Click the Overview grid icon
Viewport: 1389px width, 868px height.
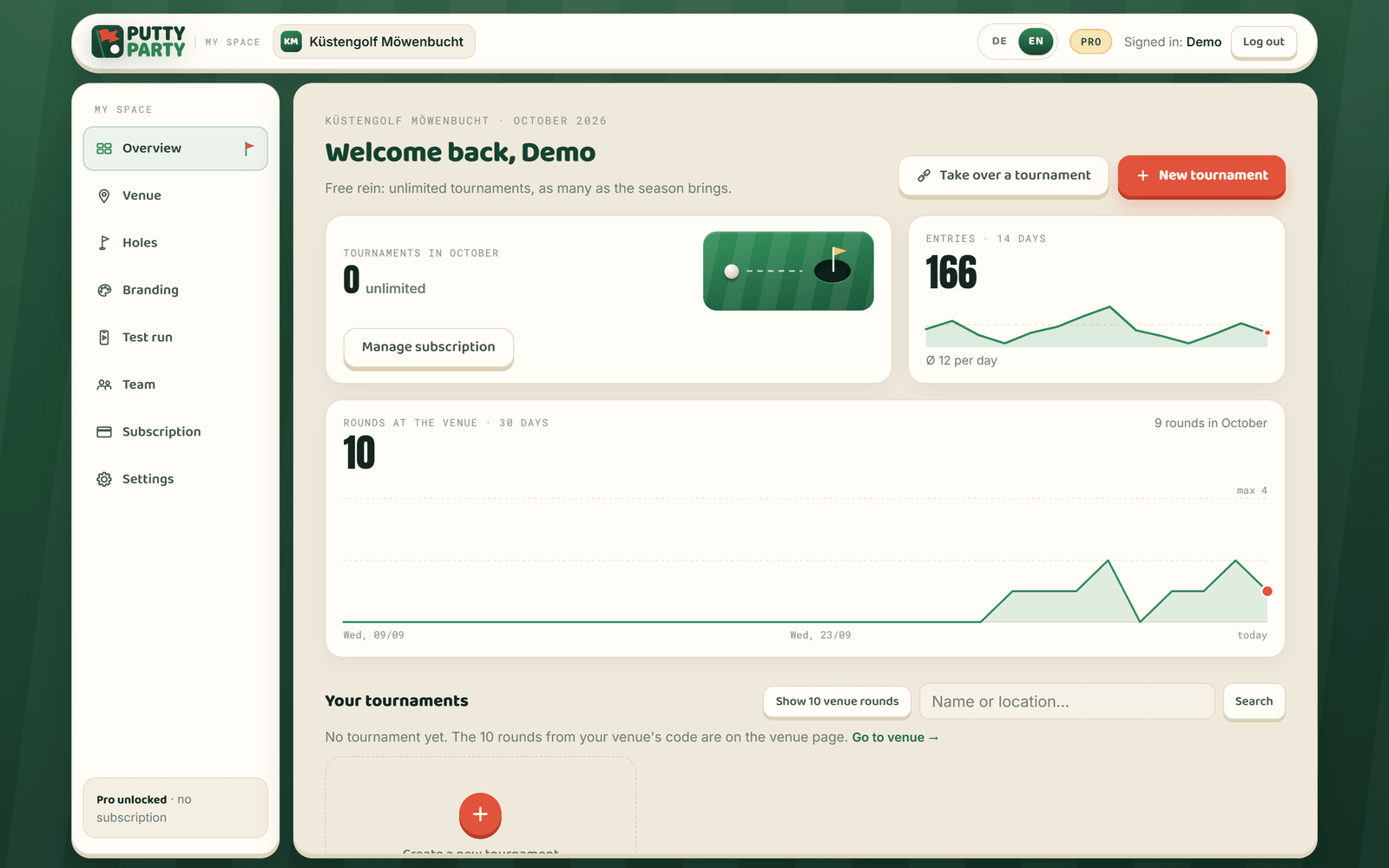click(104, 148)
